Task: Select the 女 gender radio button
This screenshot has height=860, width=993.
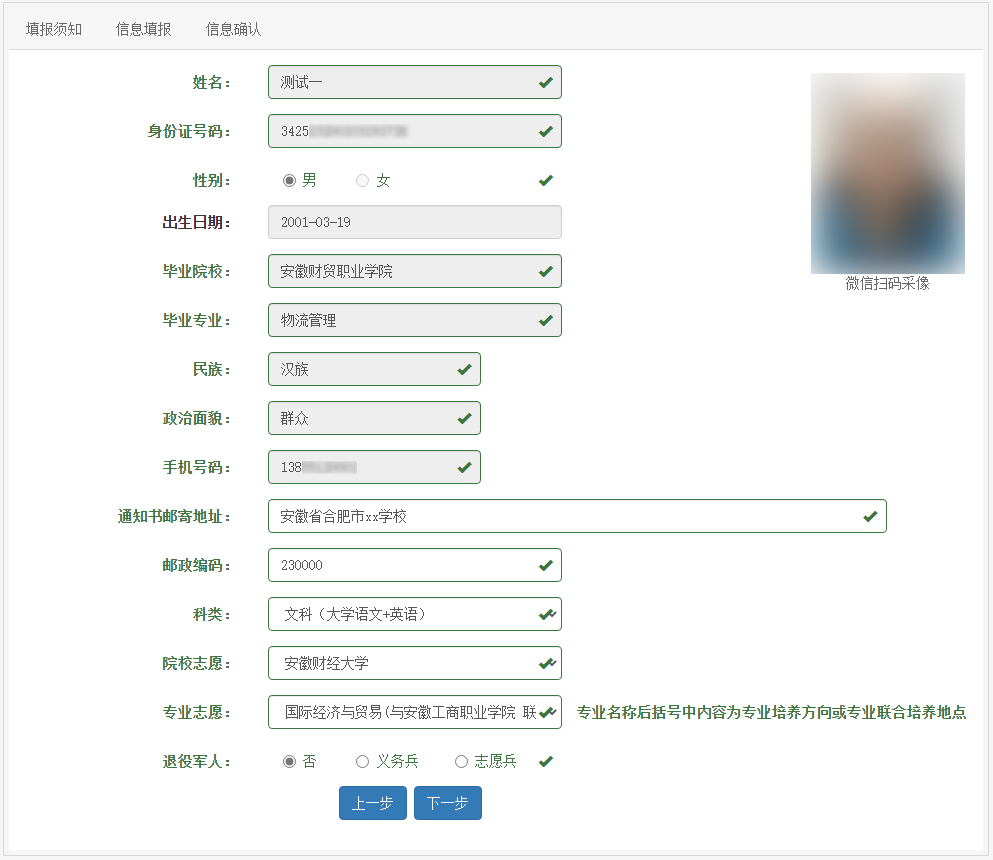Action: (x=361, y=180)
